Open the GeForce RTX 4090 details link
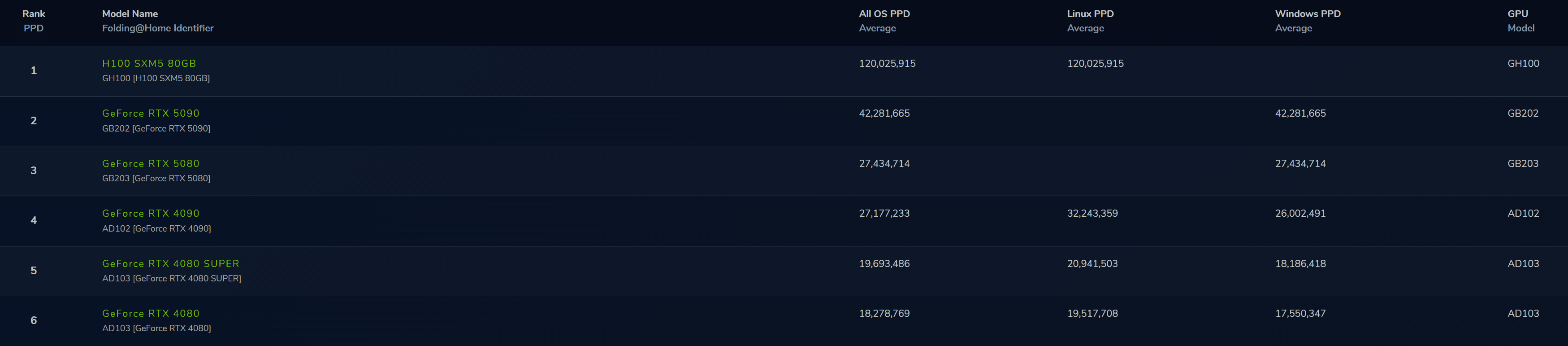Image resolution: width=1568 pixels, height=346 pixels. (x=151, y=213)
